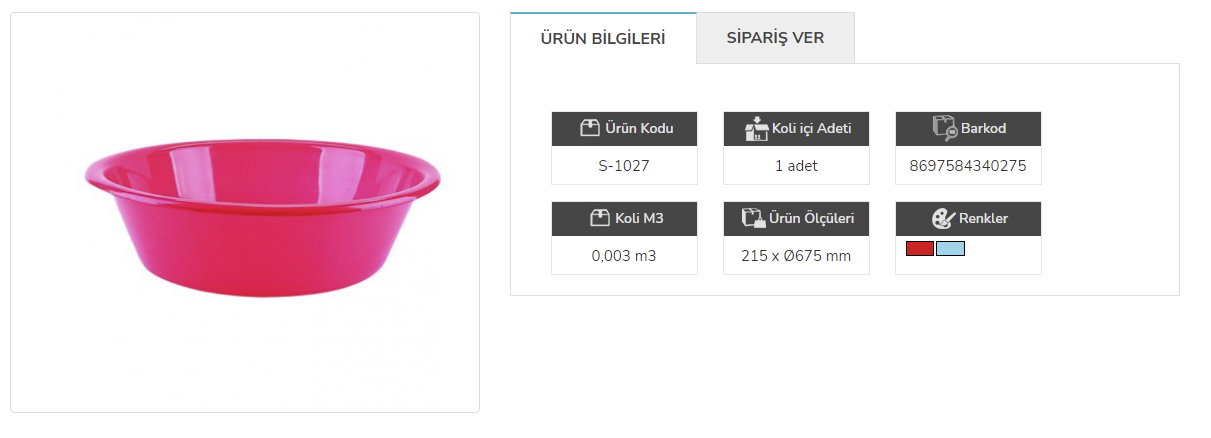Click the 215 x Ø675 mm dimensions value
The width and height of the screenshot is (1211, 438).
(x=796, y=256)
